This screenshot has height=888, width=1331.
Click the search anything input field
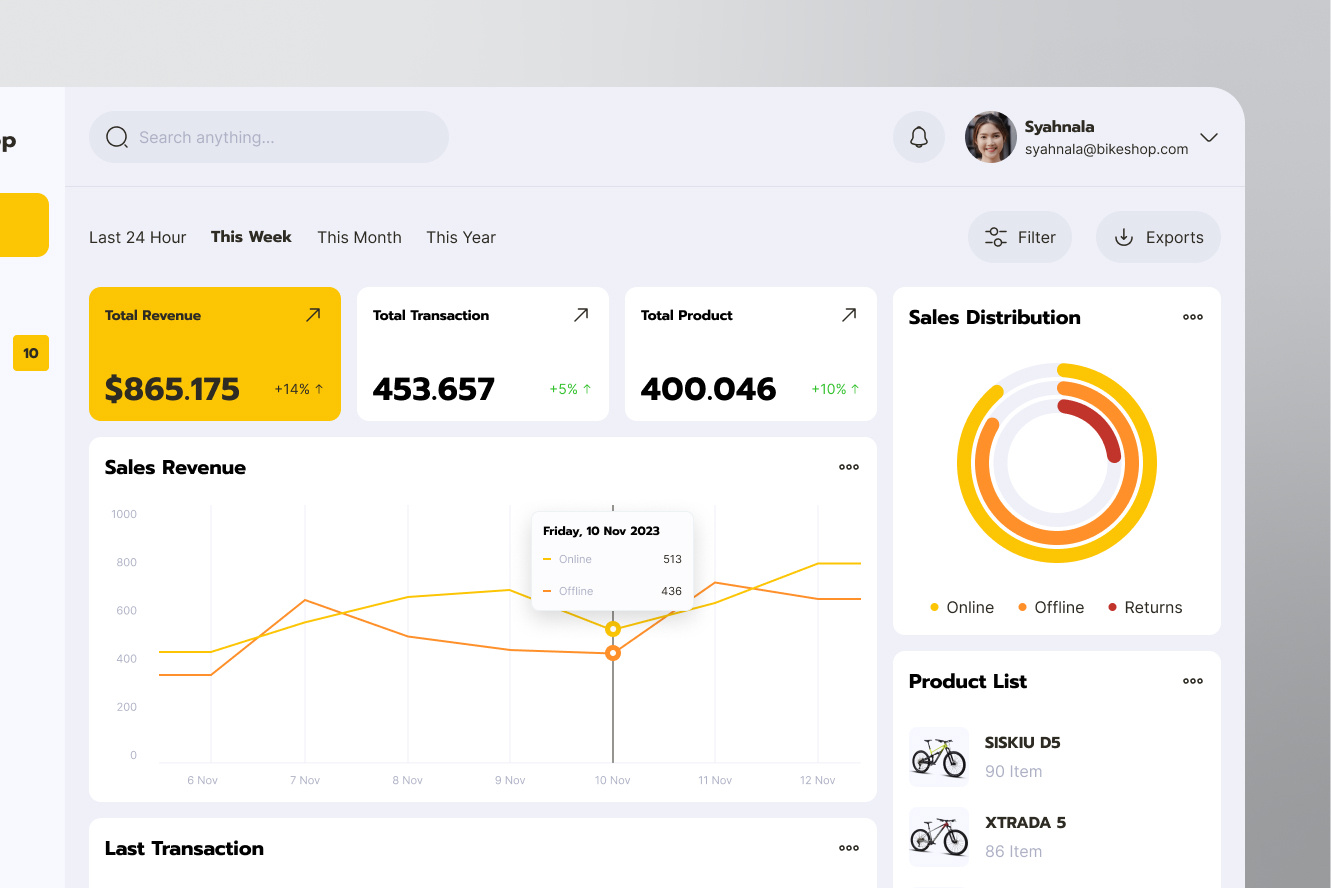click(x=268, y=137)
